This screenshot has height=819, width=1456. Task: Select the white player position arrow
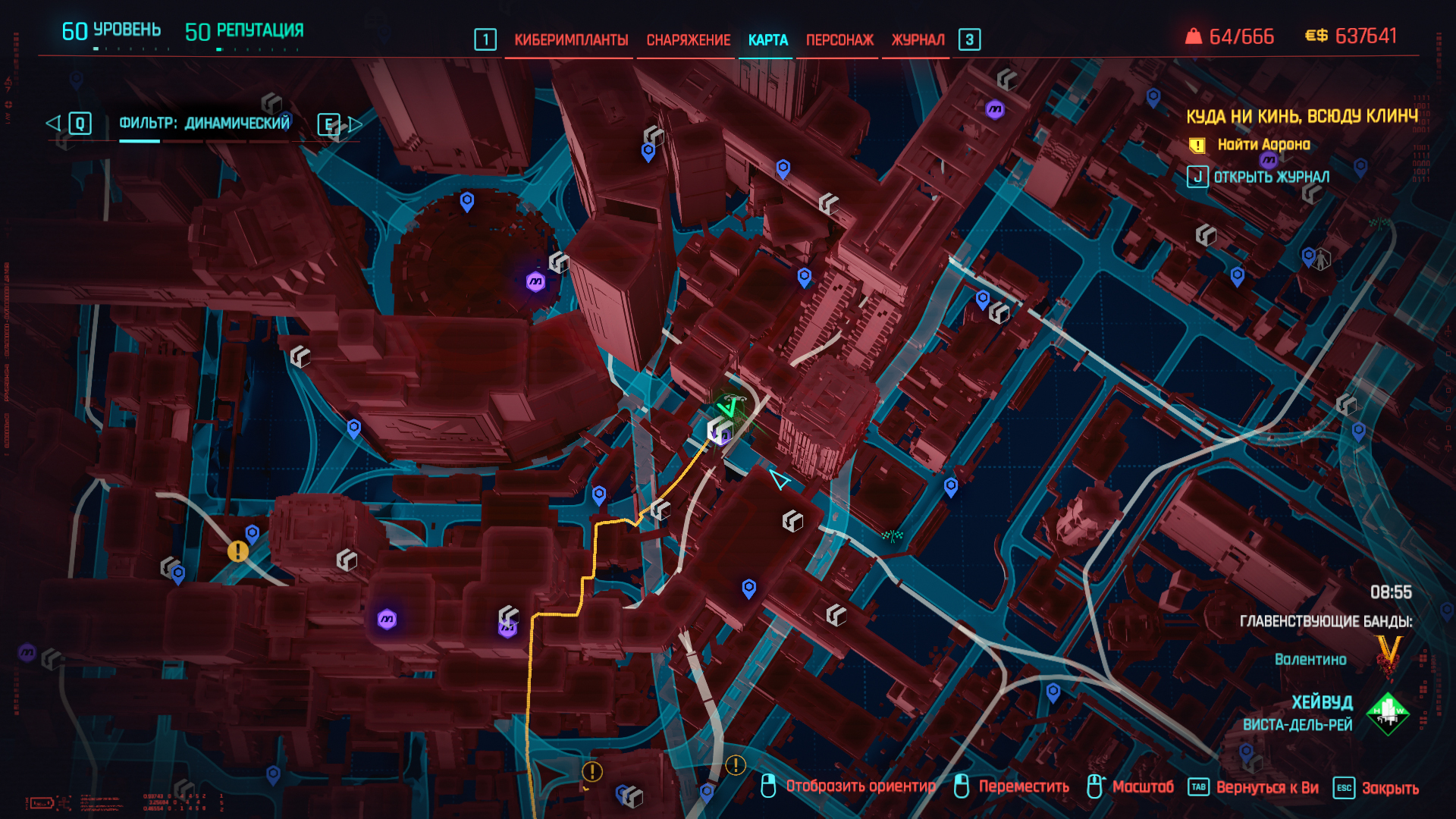click(779, 479)
